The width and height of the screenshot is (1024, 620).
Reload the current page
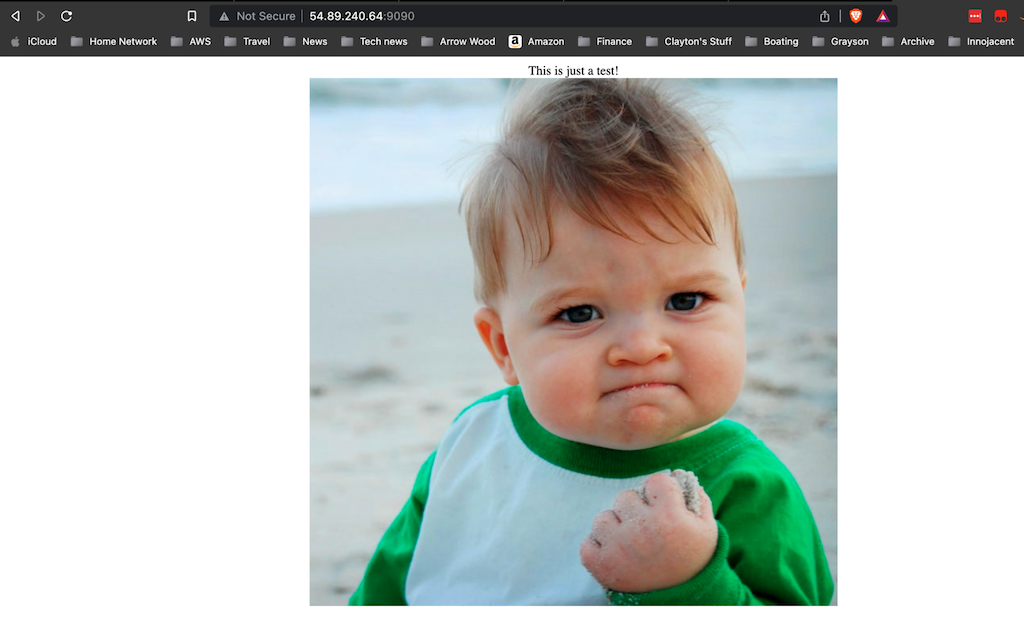pos(67,16)
